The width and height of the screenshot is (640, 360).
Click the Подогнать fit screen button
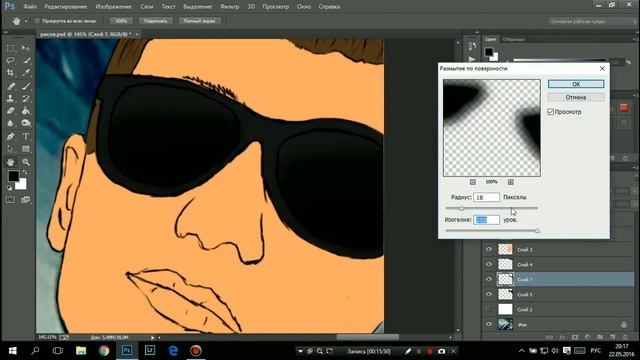tap(156, 21)
